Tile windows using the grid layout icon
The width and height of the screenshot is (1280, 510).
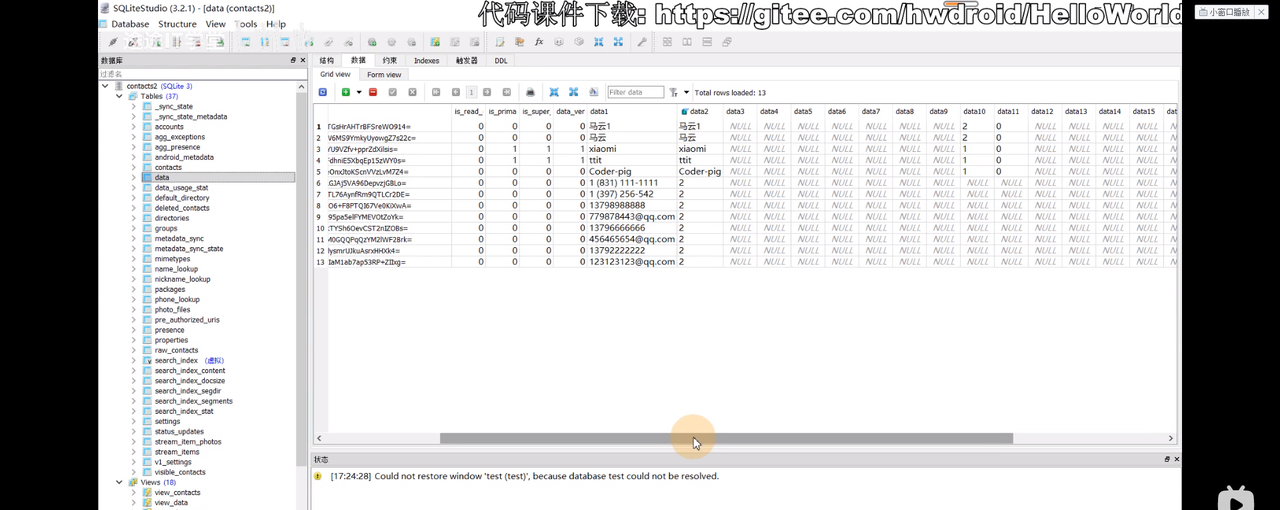667,42
